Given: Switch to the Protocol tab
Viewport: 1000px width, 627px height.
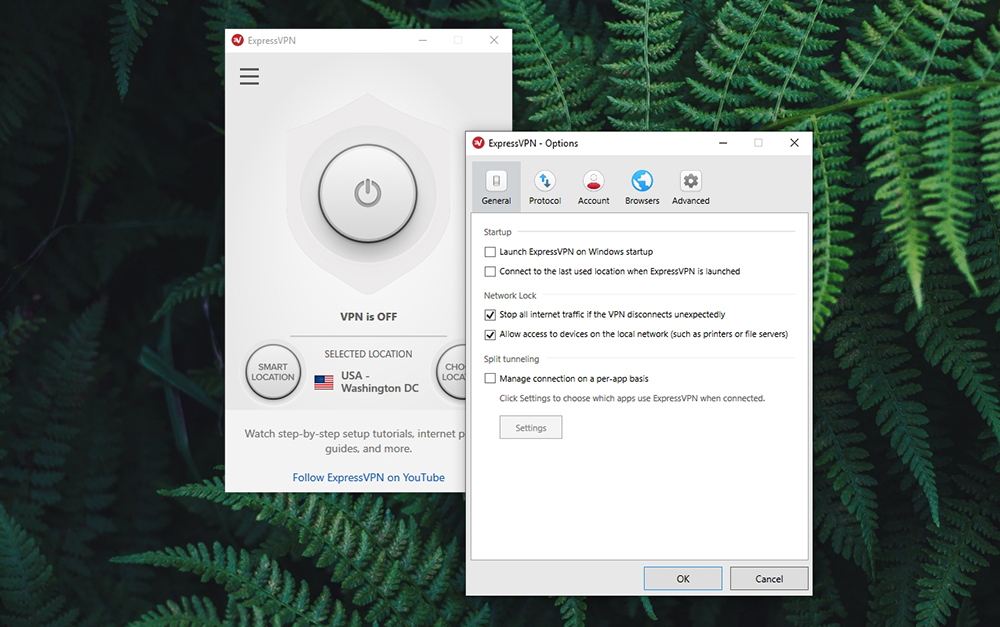Looking at the screenshot, I should pos(545,186).
